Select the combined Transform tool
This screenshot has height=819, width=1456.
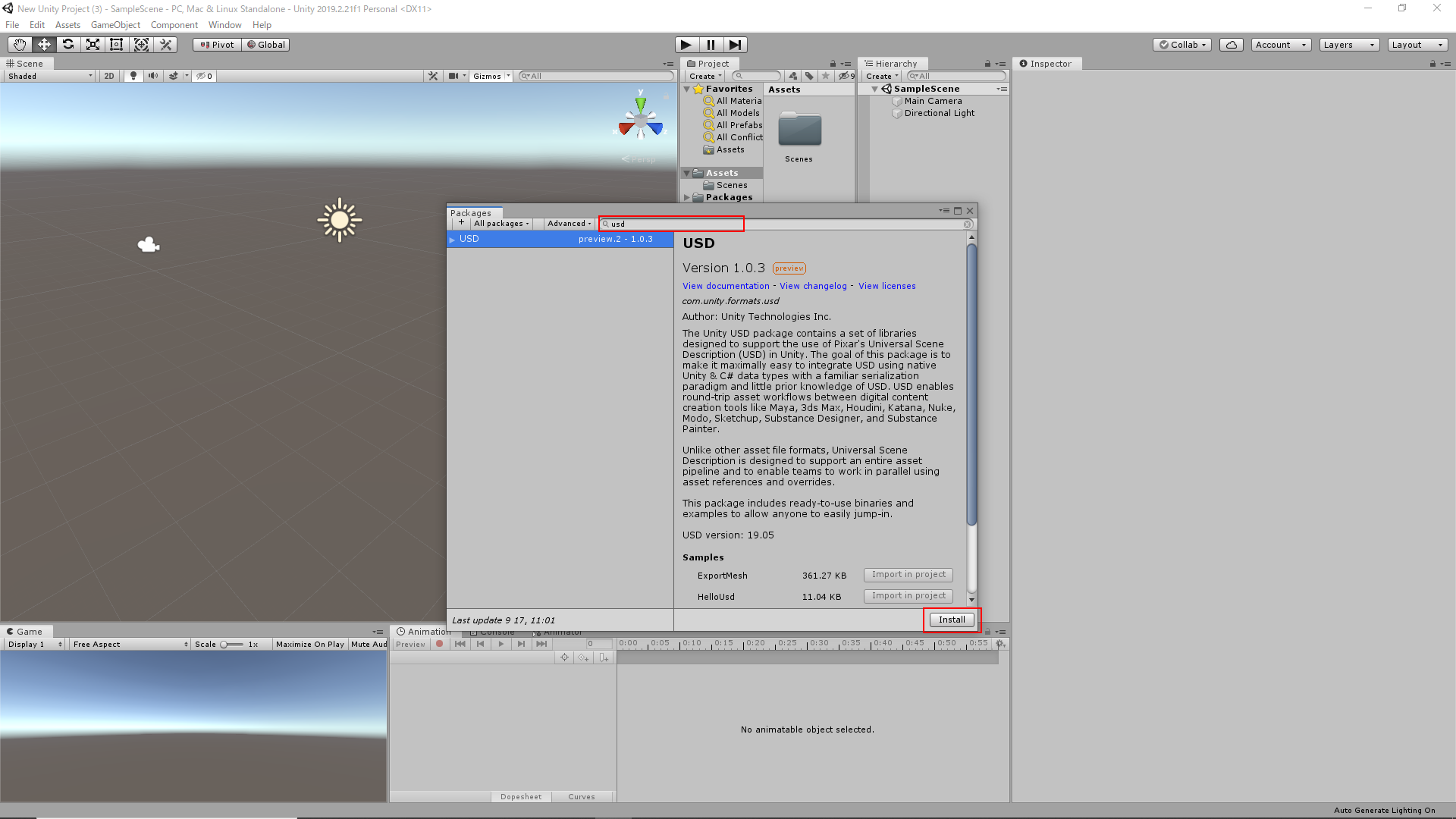click(141, 45)
